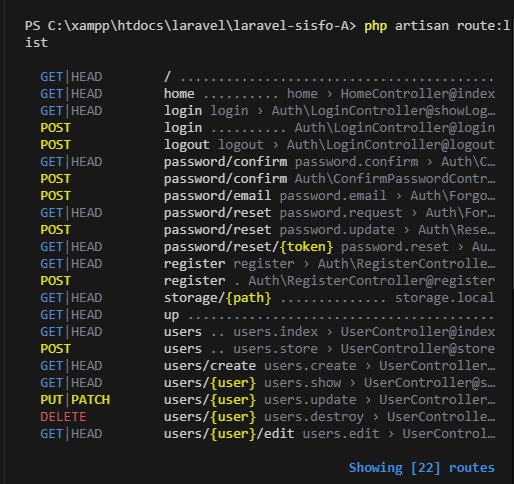Click the 'GET|HEAD' label on the '/' route
The height and width of the screenshot is (484, 514).
pyautogui.click(x=71, y=77)
